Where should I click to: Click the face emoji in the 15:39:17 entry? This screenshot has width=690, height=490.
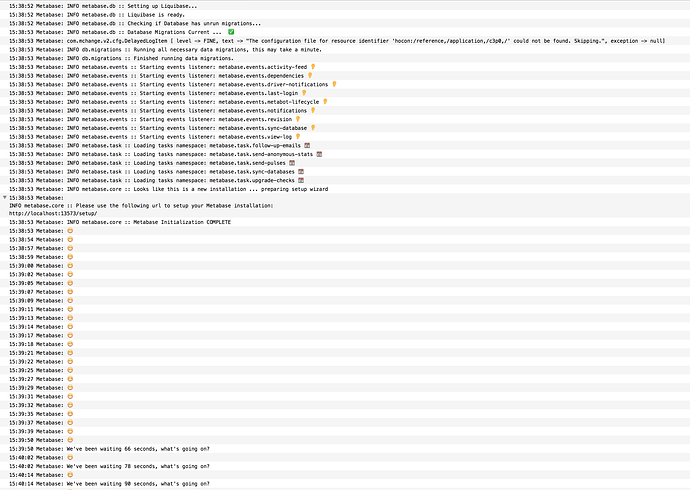click(x=70, y=335)
